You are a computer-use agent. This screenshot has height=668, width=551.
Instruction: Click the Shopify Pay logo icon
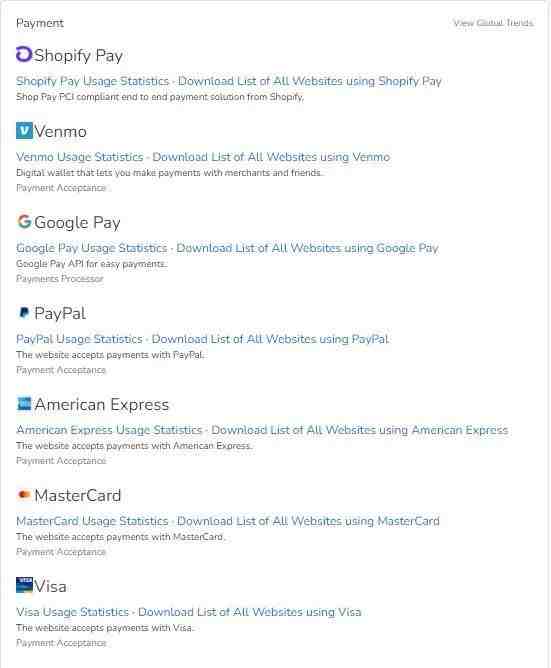coord(24,55)
